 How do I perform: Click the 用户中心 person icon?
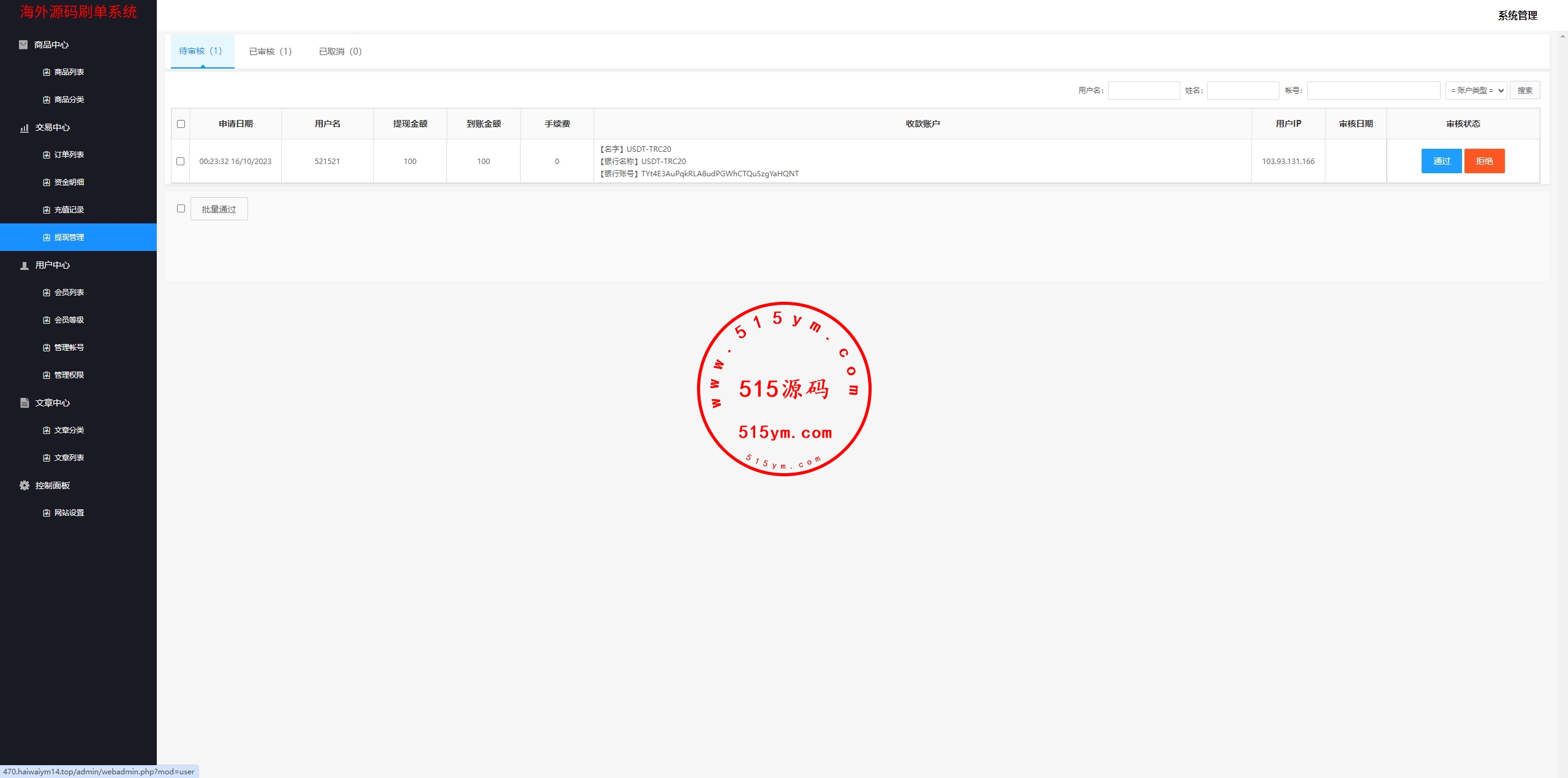pos(24,266)
